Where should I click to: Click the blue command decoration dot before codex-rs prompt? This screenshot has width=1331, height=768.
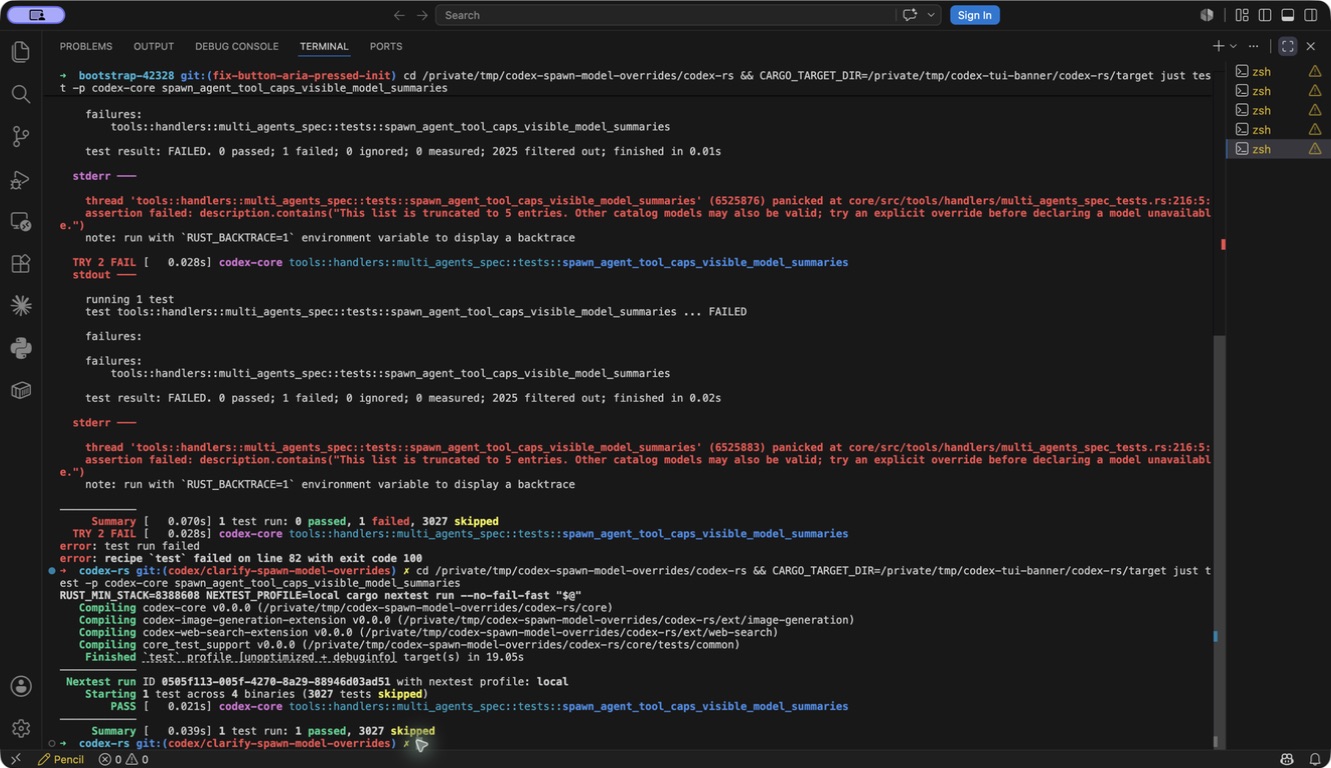click(x=52, y=570)
